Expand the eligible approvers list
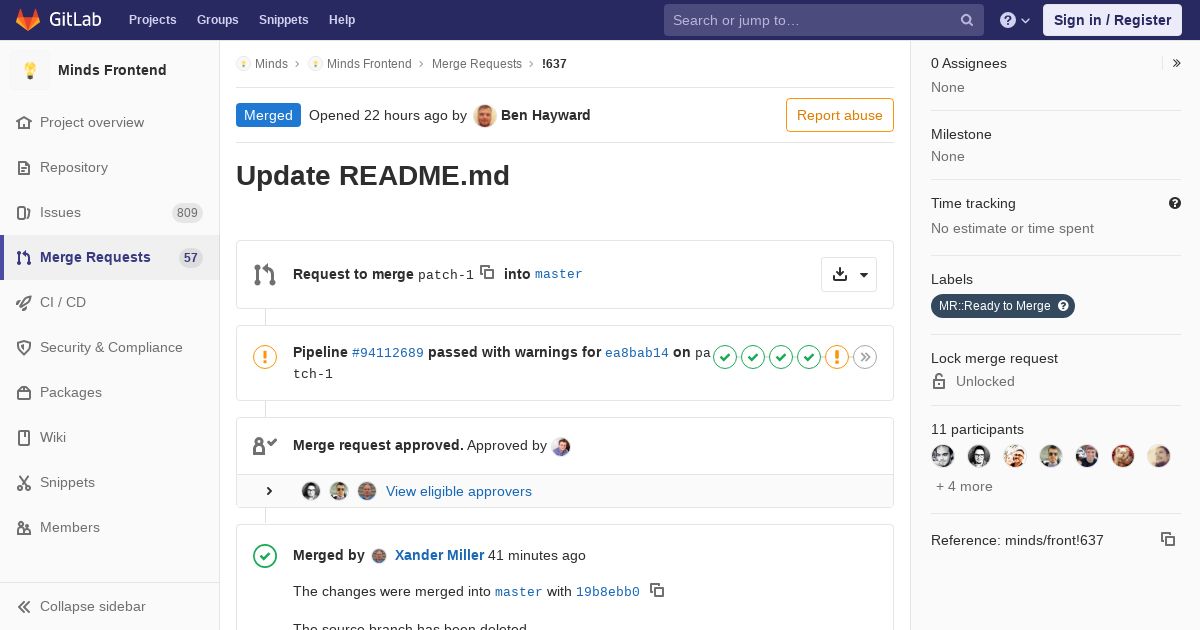The width and height of the screenshot is (1200, 630). click(x=269, y=491)
